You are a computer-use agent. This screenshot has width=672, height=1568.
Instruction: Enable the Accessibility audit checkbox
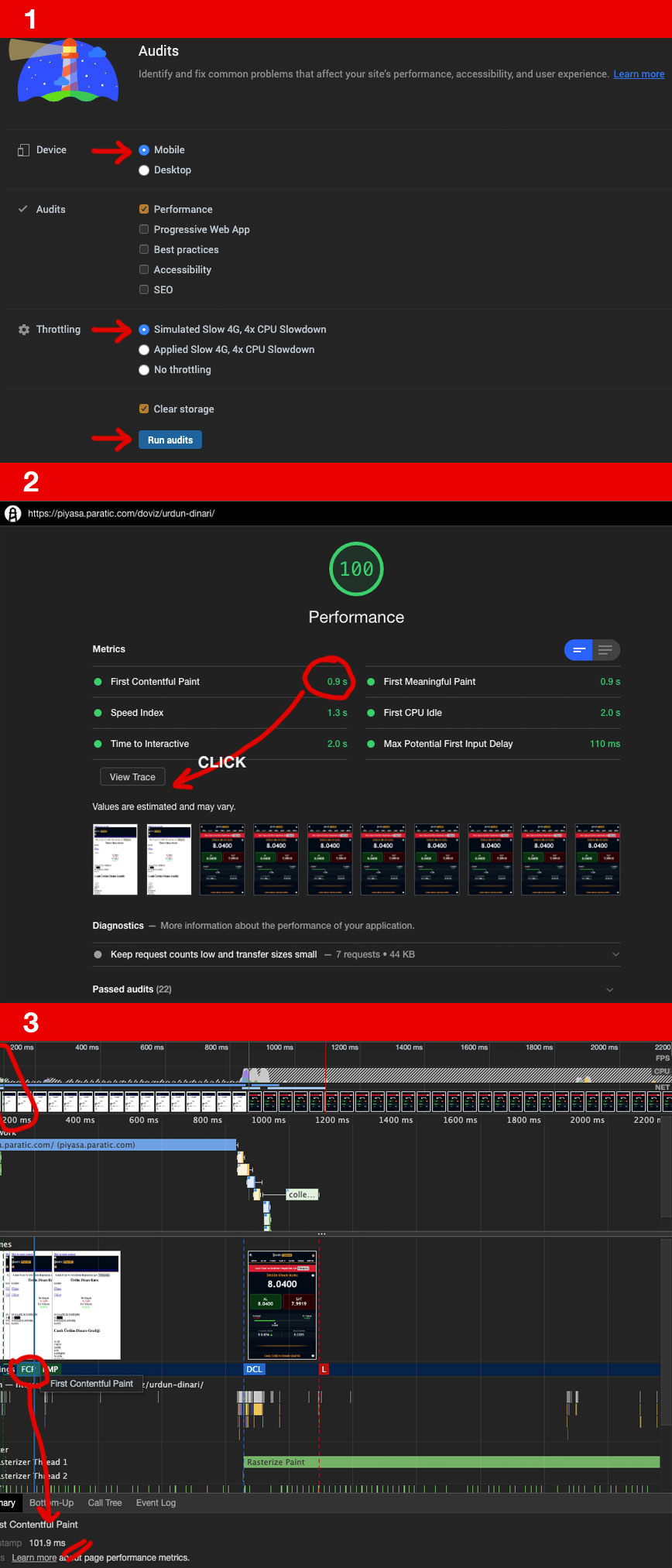144,269
